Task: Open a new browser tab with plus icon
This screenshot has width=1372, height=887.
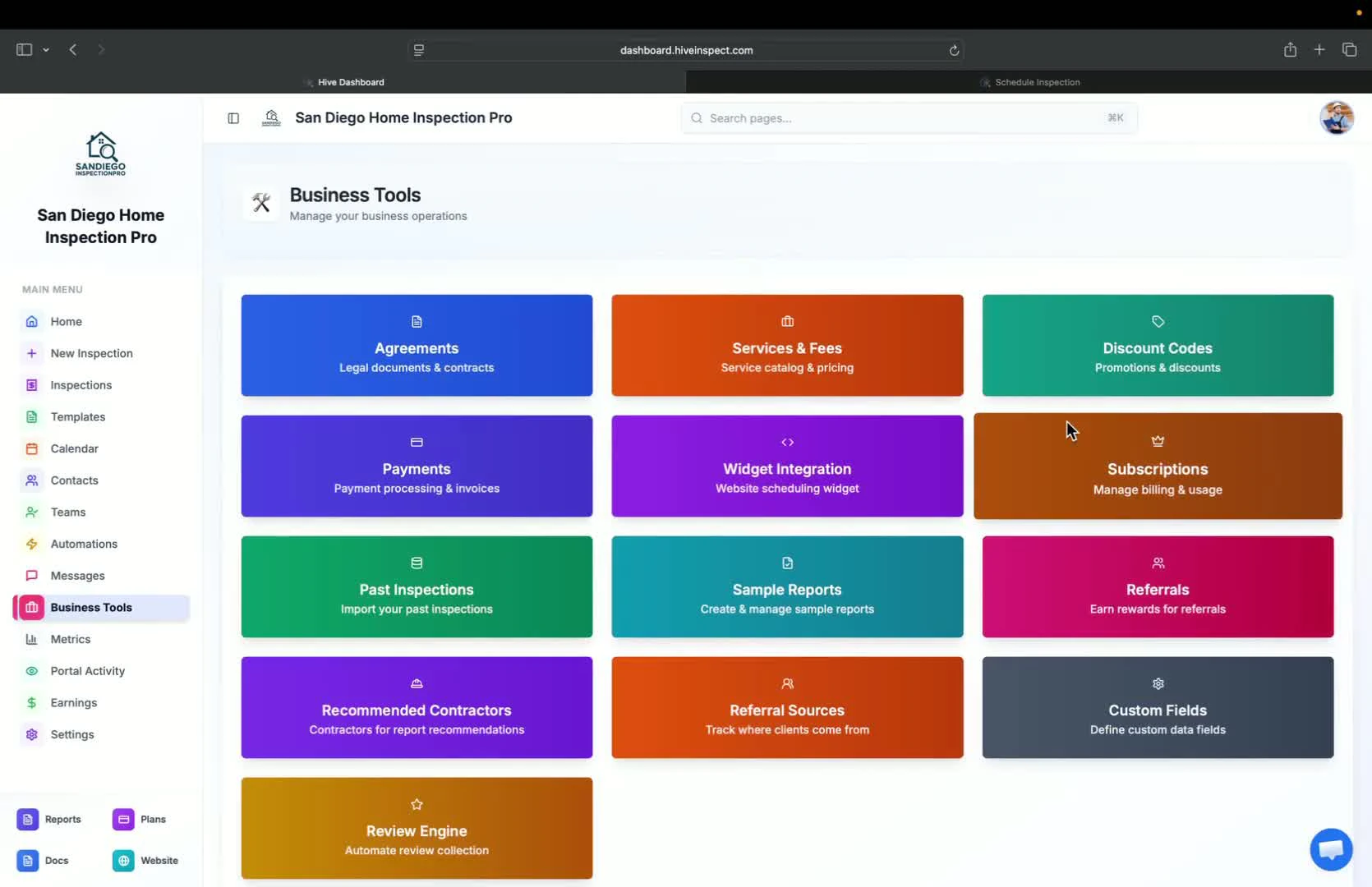Action: pos(1319,49)
